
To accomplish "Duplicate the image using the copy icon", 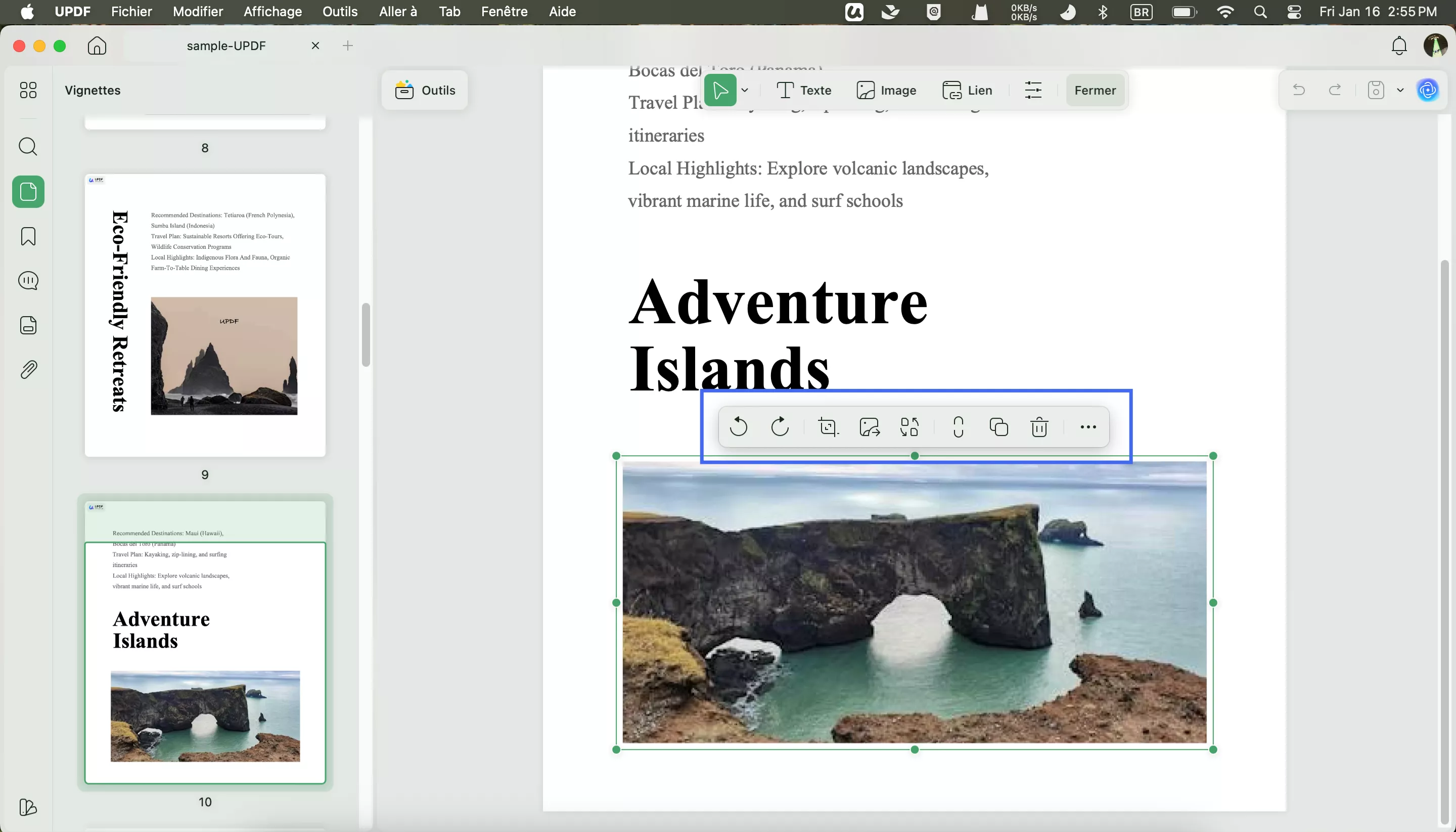I will (998, 427).
